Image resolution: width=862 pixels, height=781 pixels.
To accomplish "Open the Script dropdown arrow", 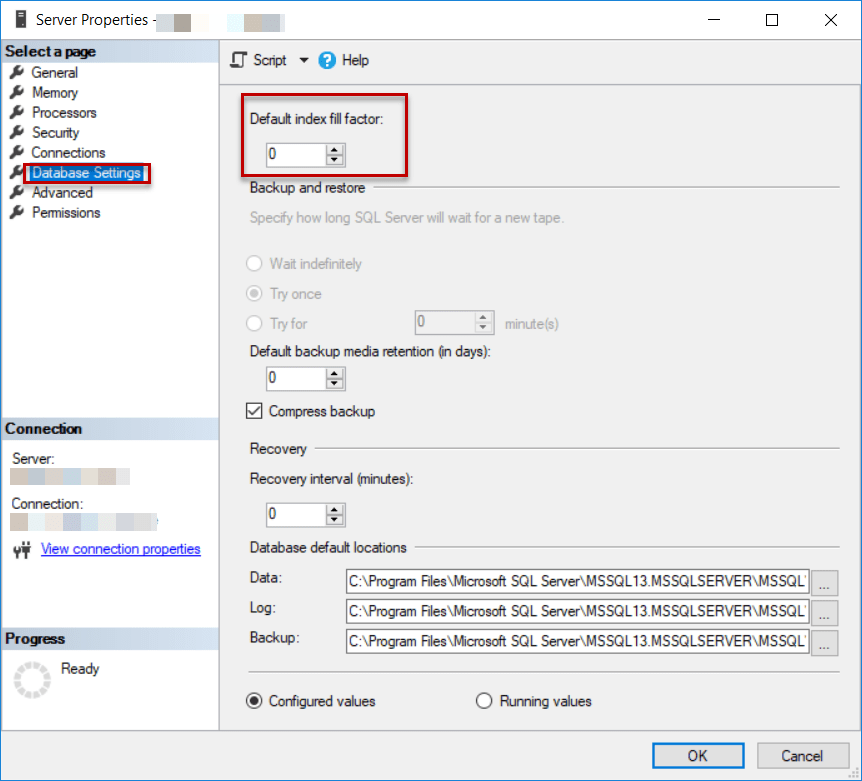I will pyautogui.click(x=303, y=60).
